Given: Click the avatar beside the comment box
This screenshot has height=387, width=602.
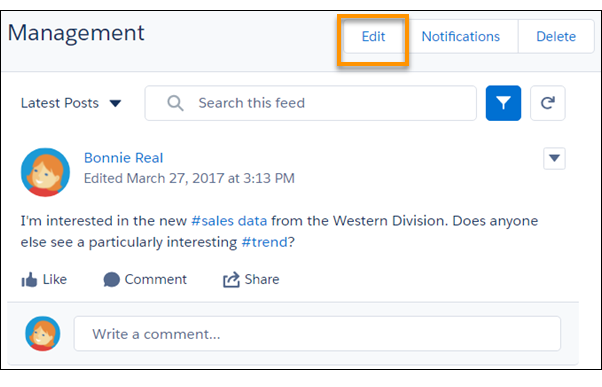Looking at the screenshot, I should [43, 334].
